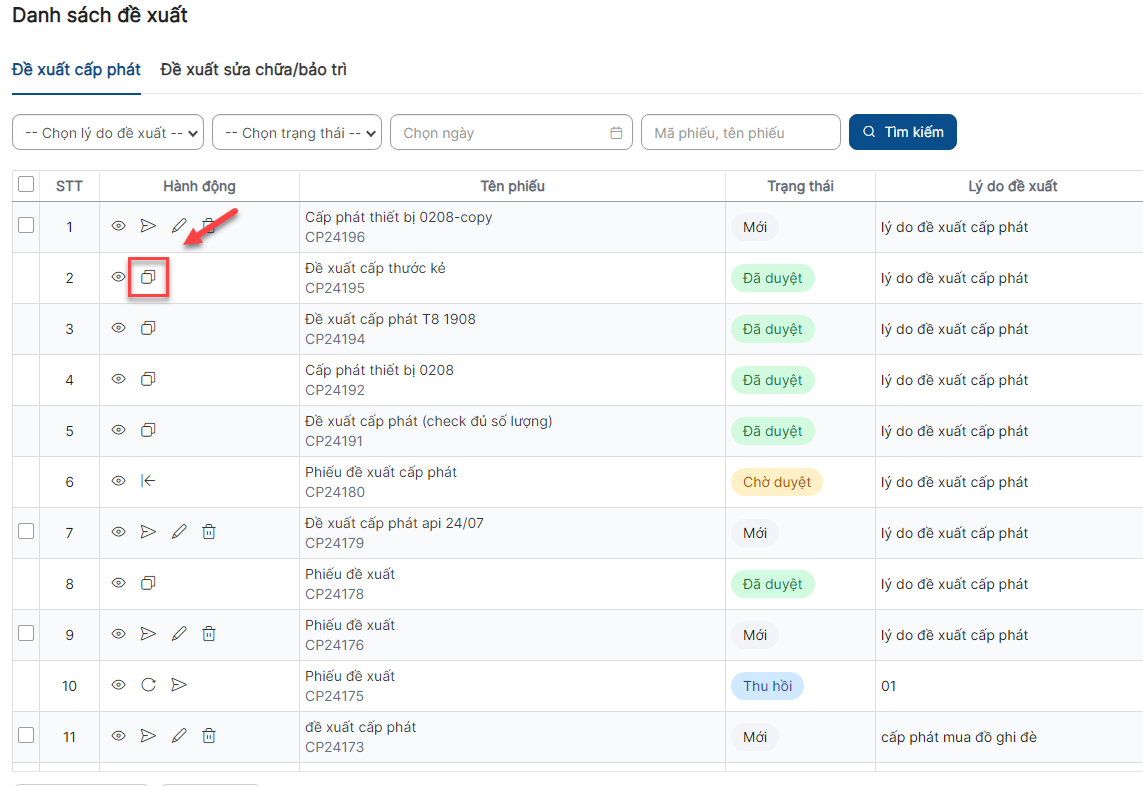Switch to 'Đề xuất sửa chữa/bảo trì' tab
The height and width of the screenshot is (786, 1143).
click(x=253, y=70)
